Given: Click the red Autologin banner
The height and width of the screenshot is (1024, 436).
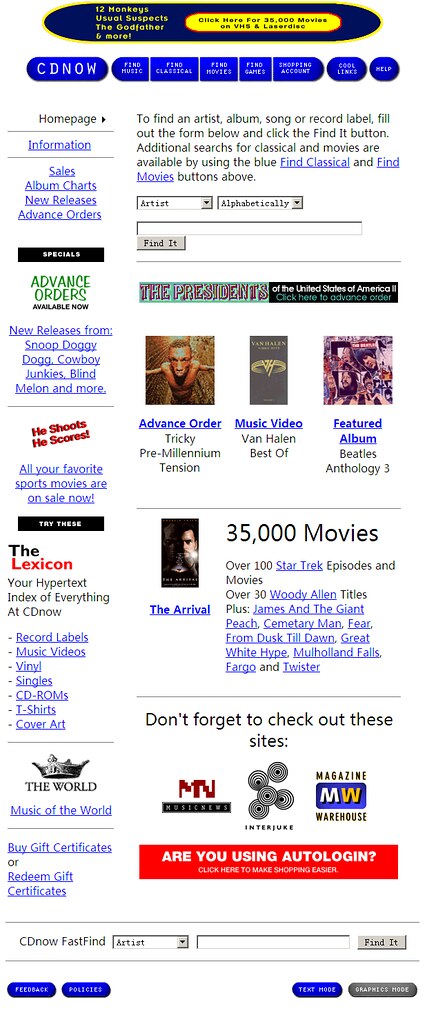Looking at the screenshot, I should click(x=268, y=861).
